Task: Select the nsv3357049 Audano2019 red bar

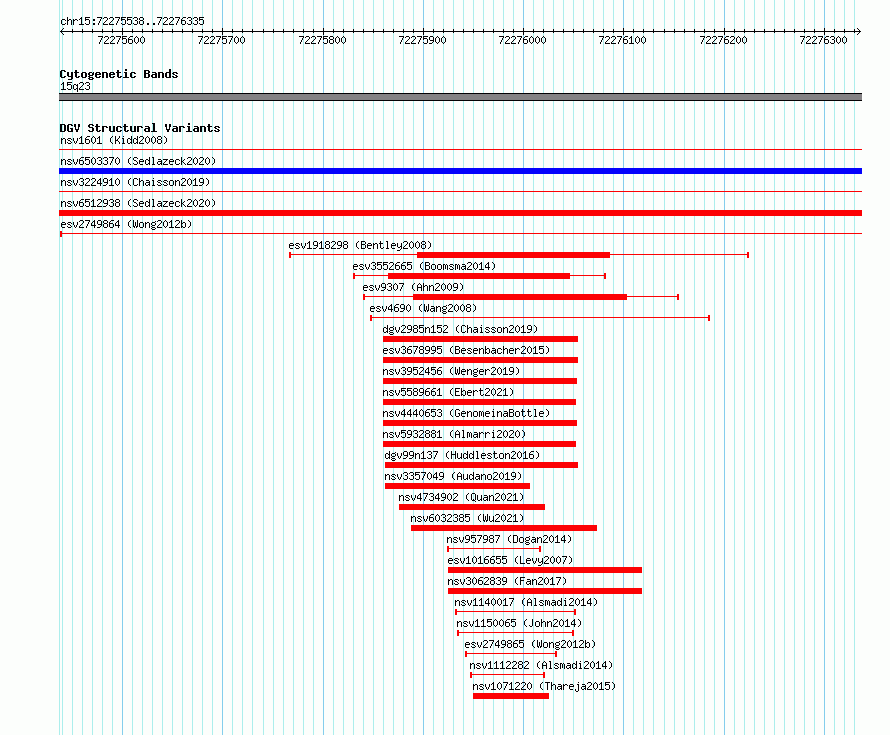Action: [457, 486]
